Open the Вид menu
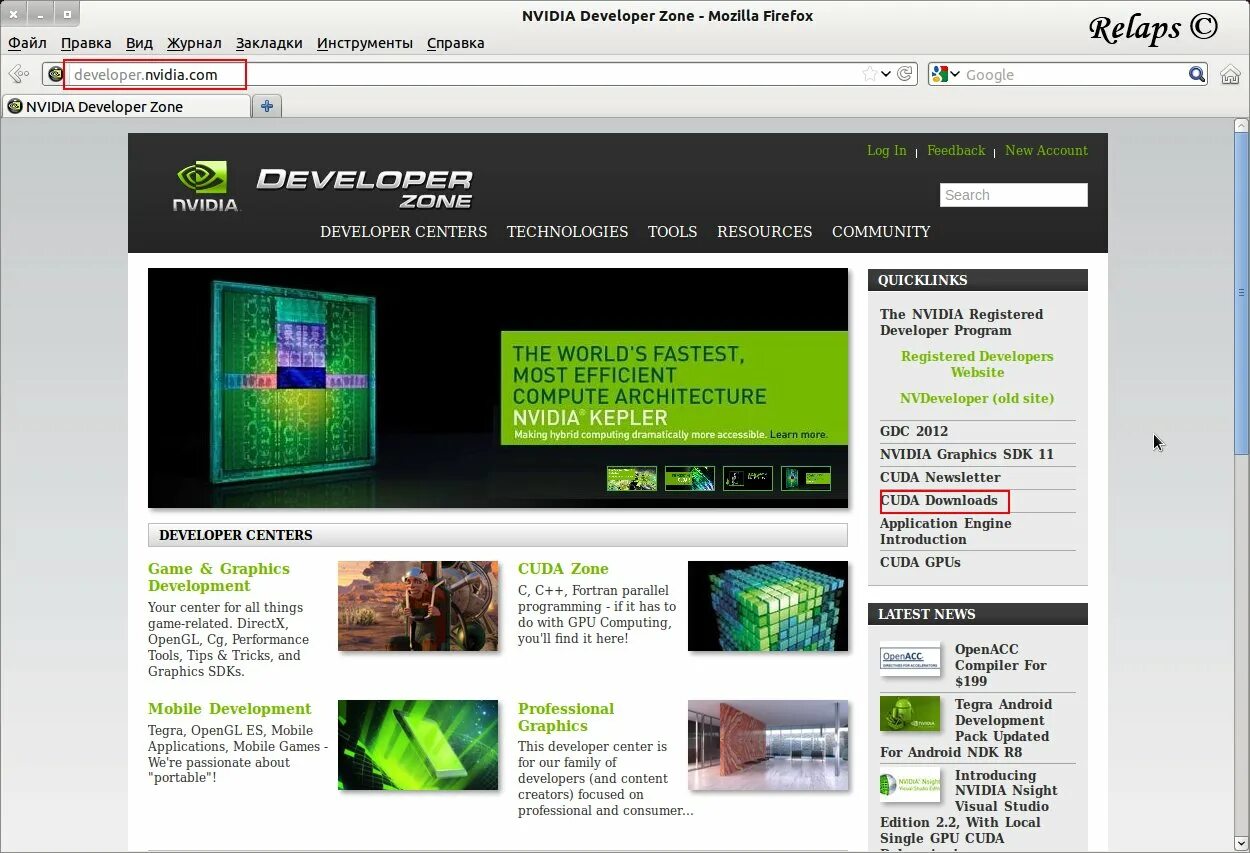The height and width of the screenshot is (853, 1250). pyautogui.click(x=140, y=43)
